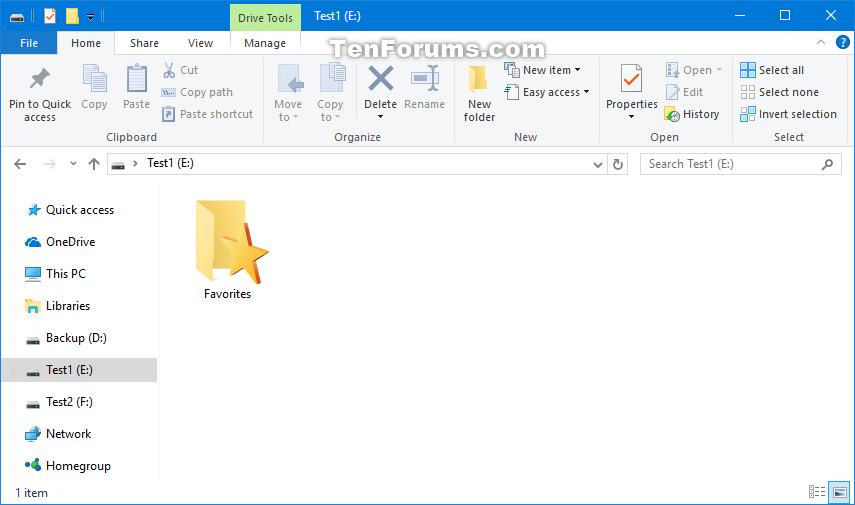Image resolution: width=855 pixels, height=505 pixels.
Task: Open the Recent locations dropdown arrow
Action: click(73, 164)
